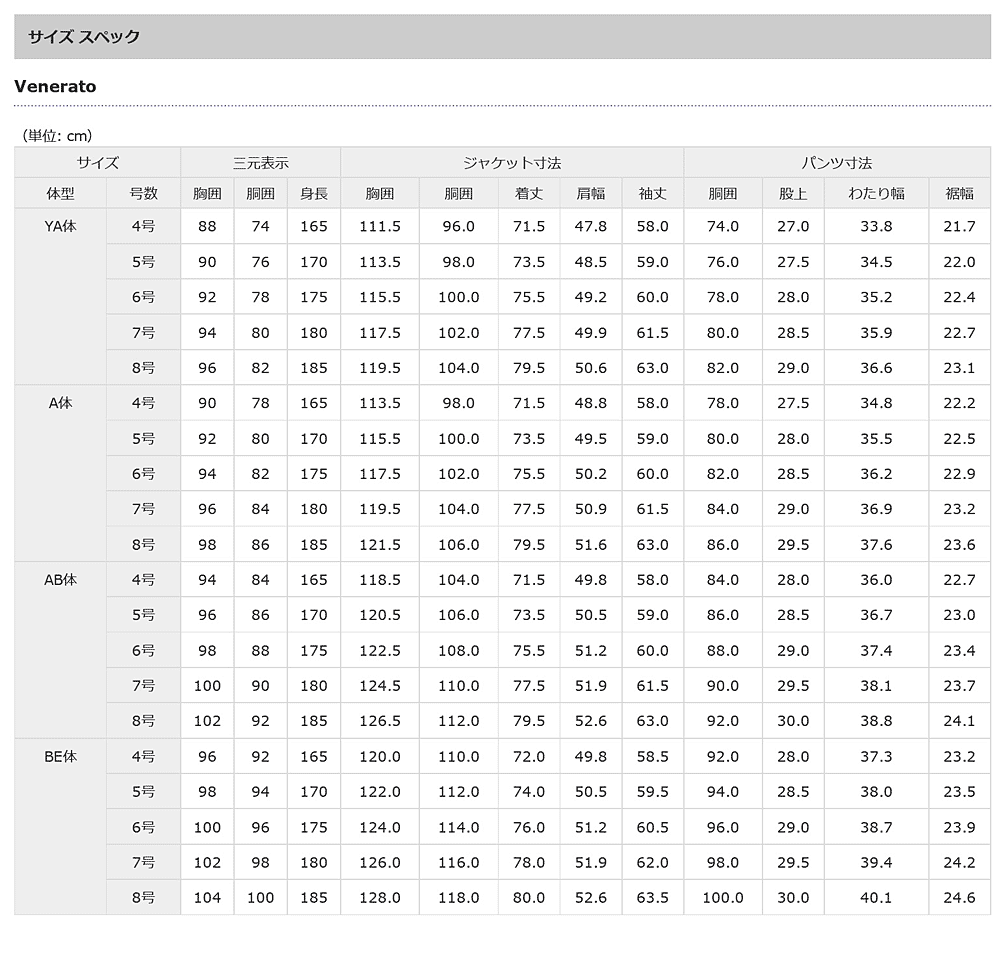Click the 114.0 jacket waist cell
The width and height of the screenshot is (1005, 958).
tap(458, 827)
